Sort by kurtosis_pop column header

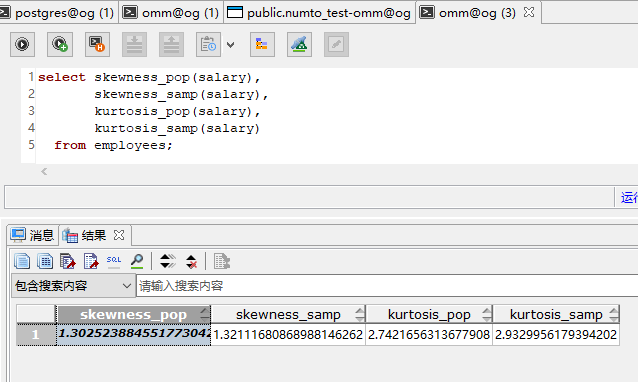pos(429,314)
